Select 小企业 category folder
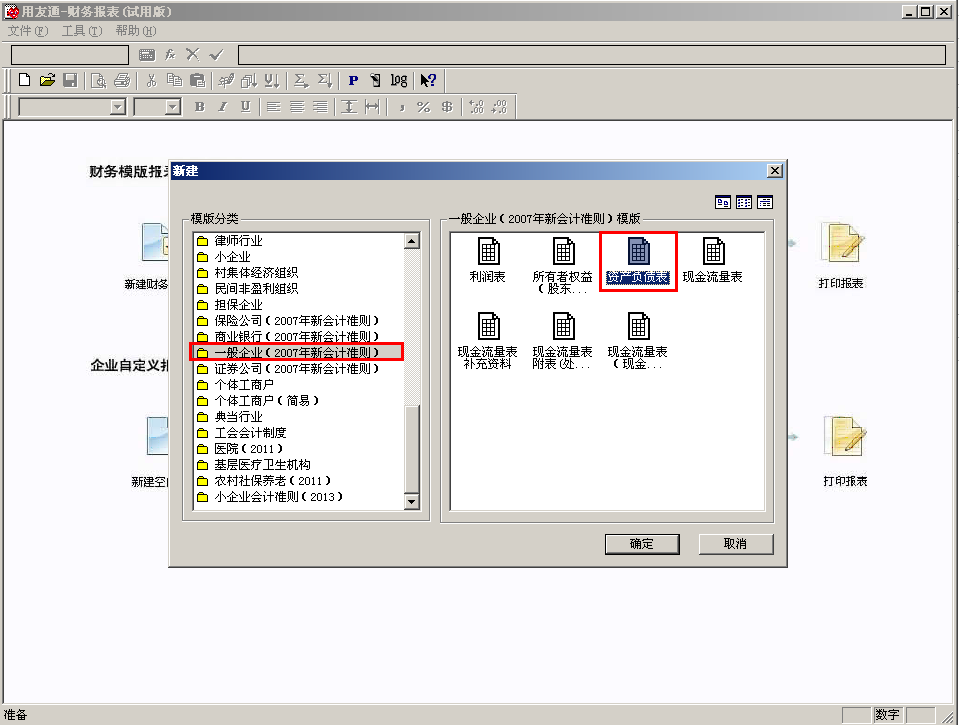 tap(224, 257)
